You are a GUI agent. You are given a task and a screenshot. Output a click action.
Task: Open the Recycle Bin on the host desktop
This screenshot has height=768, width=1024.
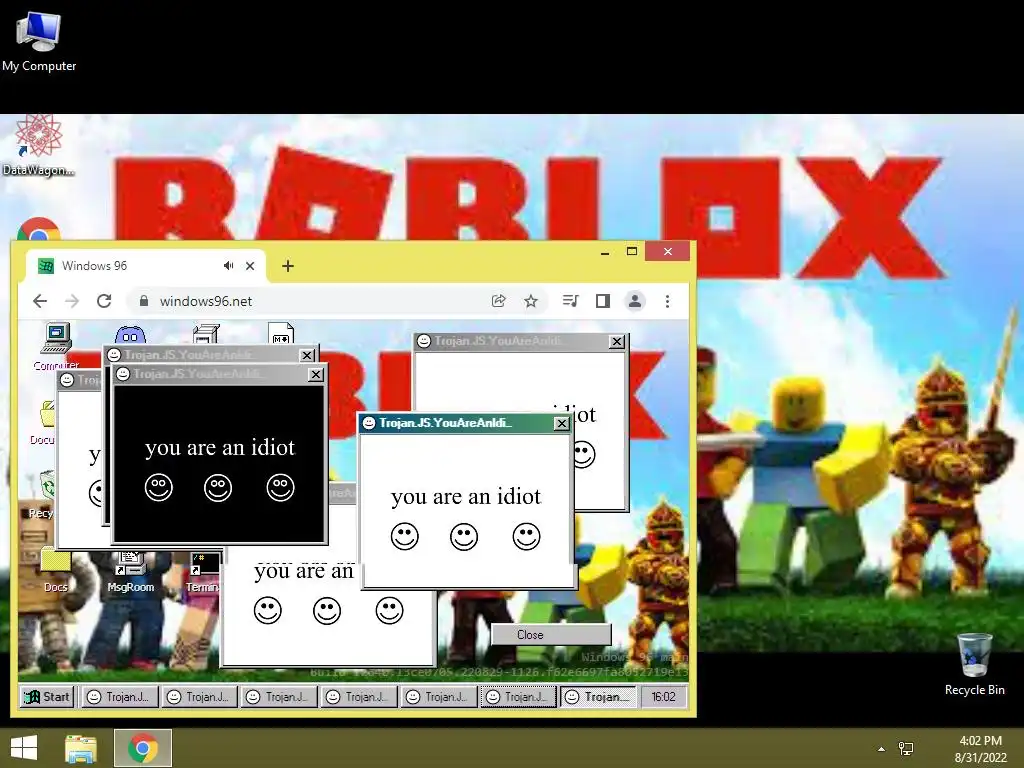tap(974, 664)
